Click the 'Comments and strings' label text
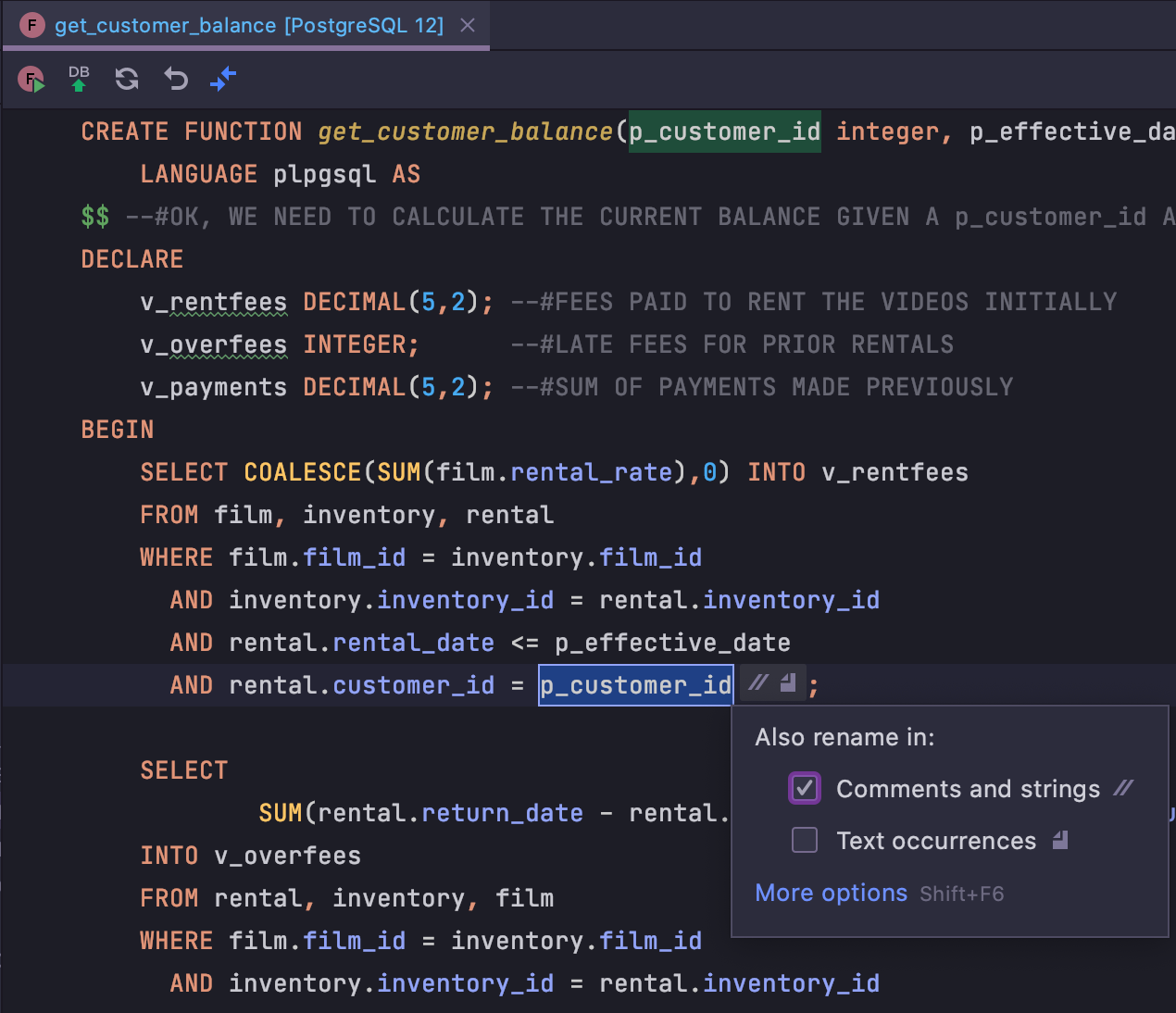Image resolution: width=1176 pixels, height=1013 pixels. pyautogui.click(x=969, y=788)
